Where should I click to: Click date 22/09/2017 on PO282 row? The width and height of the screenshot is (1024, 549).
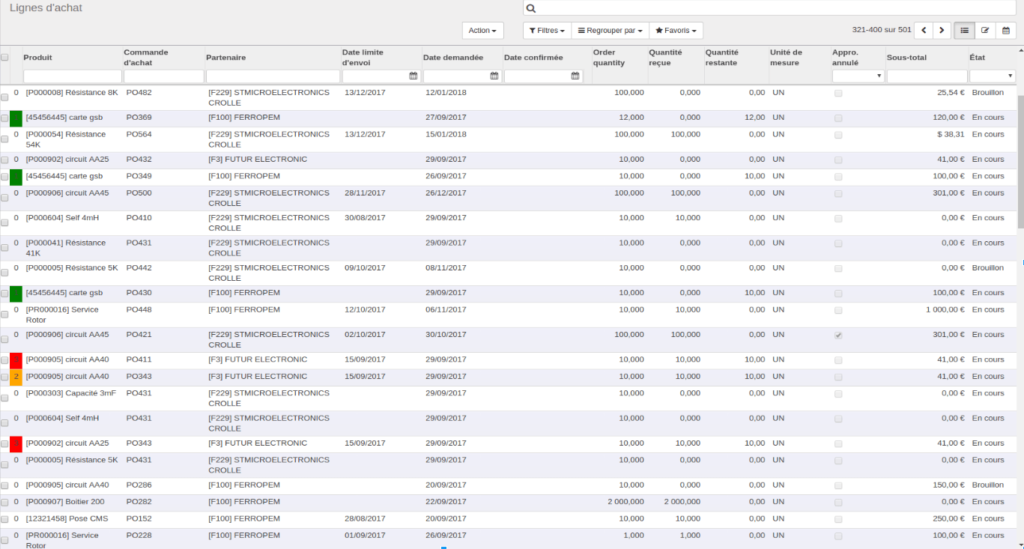tap(446, 502)
